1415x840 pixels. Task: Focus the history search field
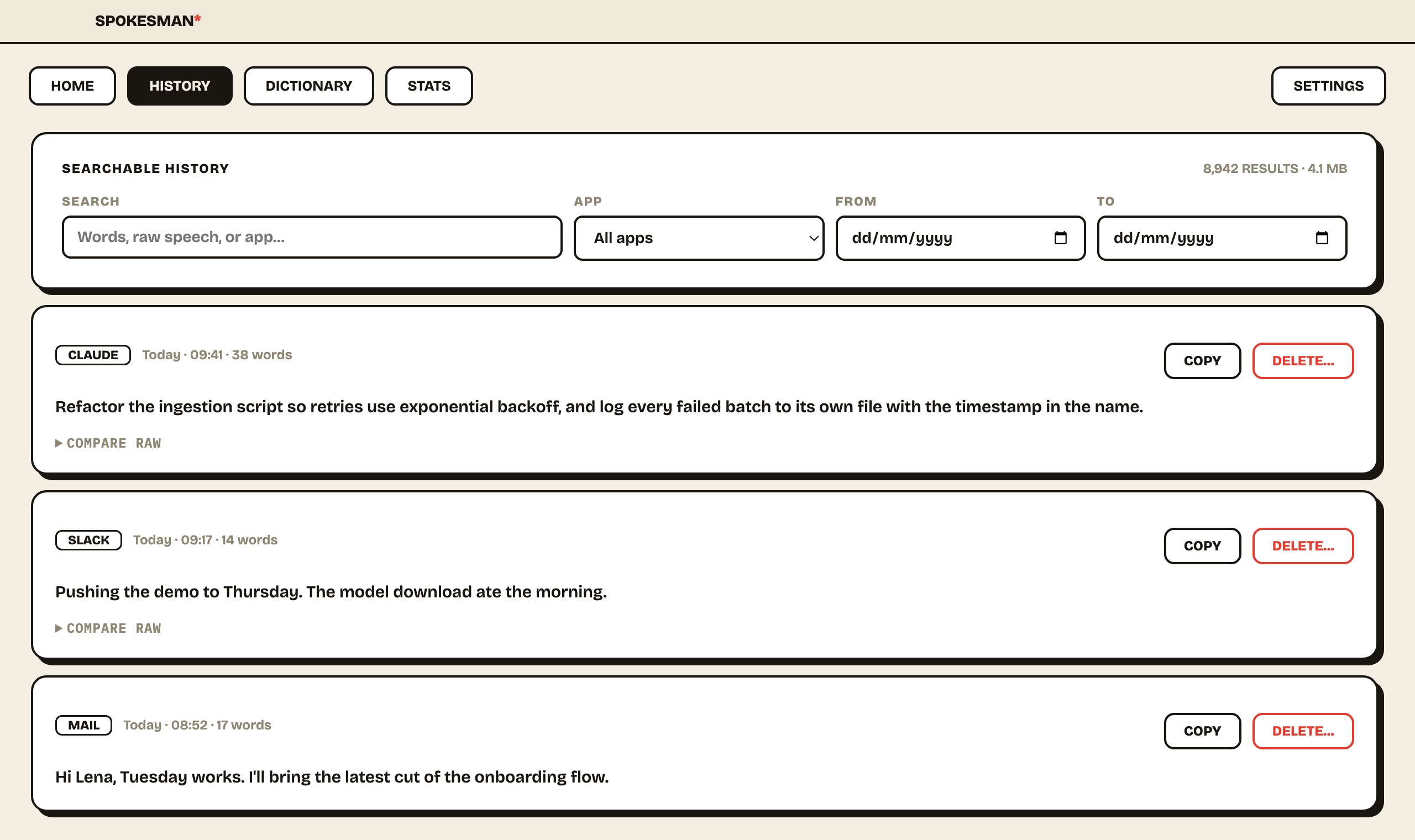click(312, 237)
